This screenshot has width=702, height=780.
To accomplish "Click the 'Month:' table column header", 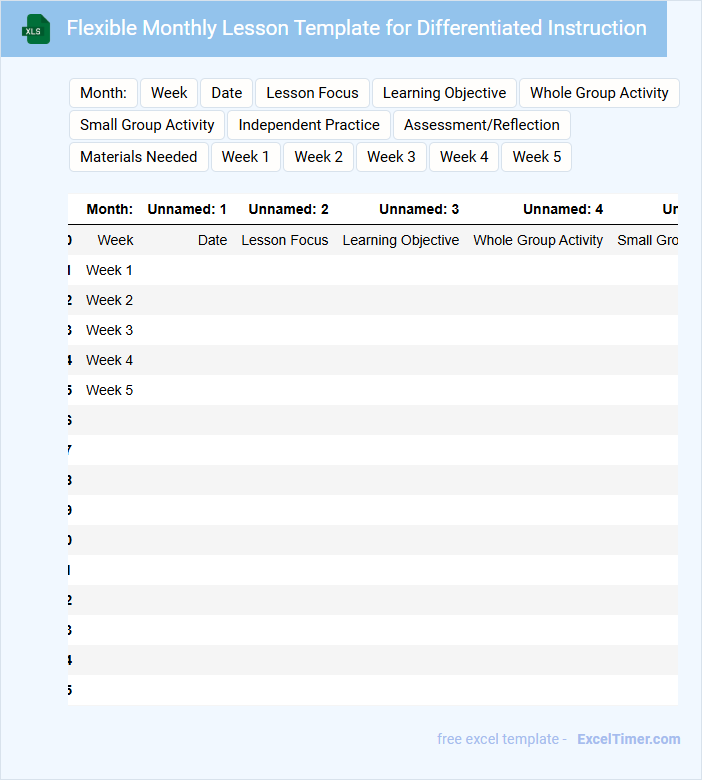I will click(109, 209).
